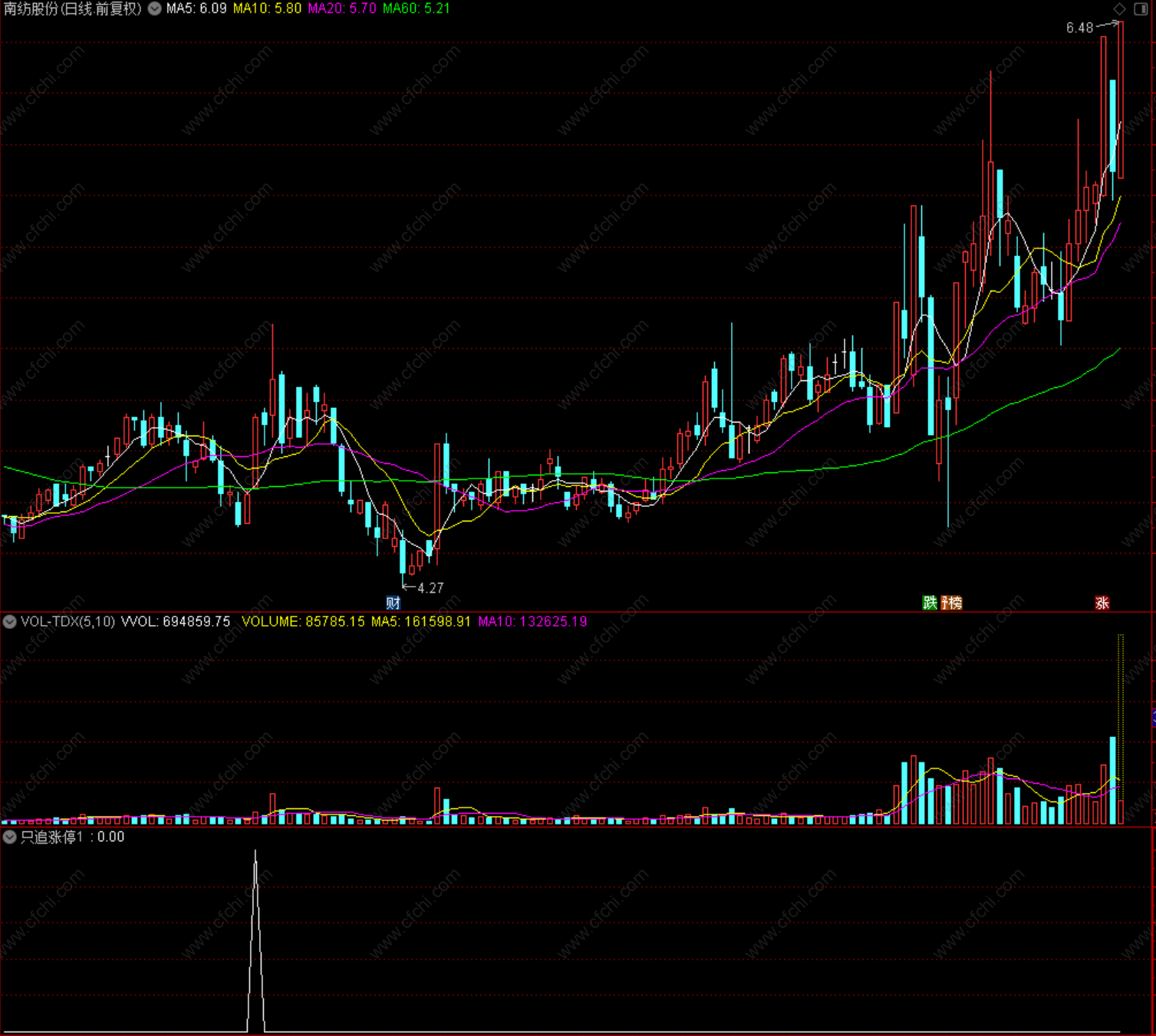
Task: Click the green 跌 marker
Action: tap(930, 603)
